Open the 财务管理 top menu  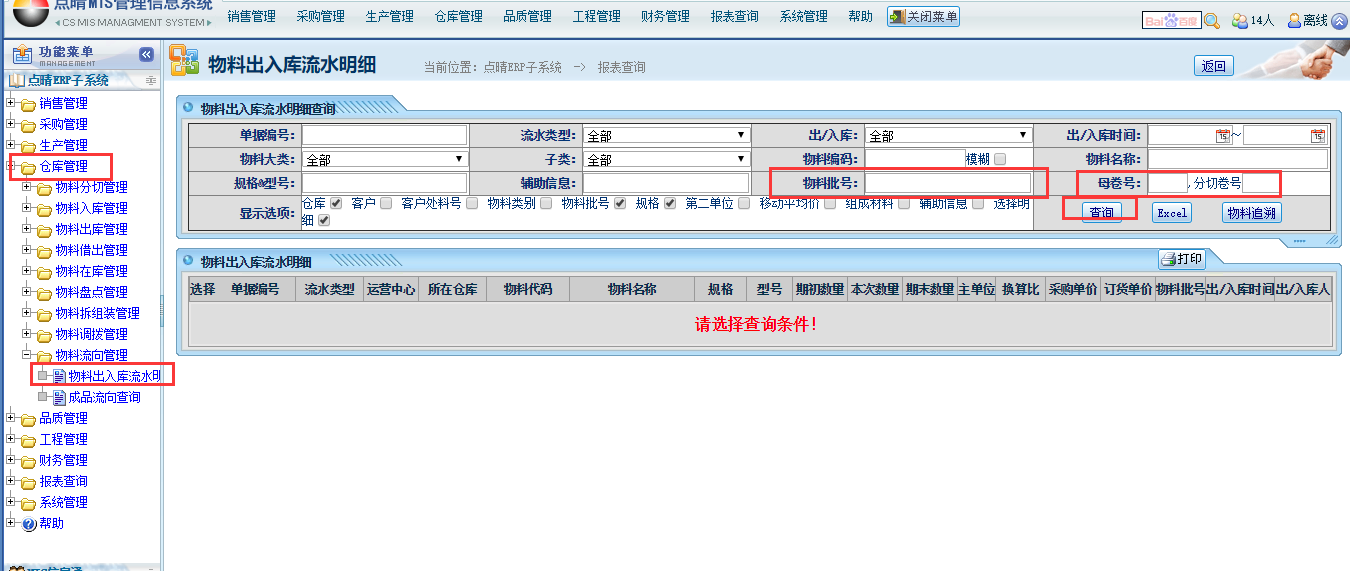(665, 17)
